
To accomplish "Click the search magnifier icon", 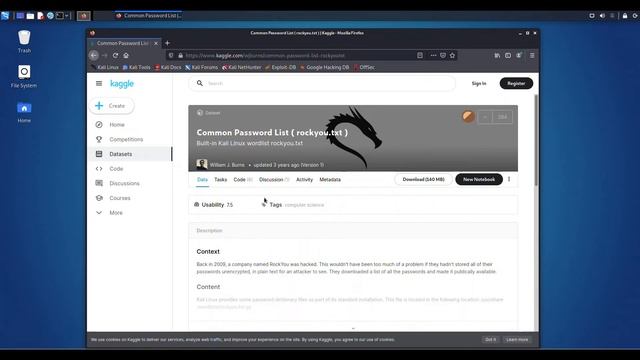I will (200, 83).
